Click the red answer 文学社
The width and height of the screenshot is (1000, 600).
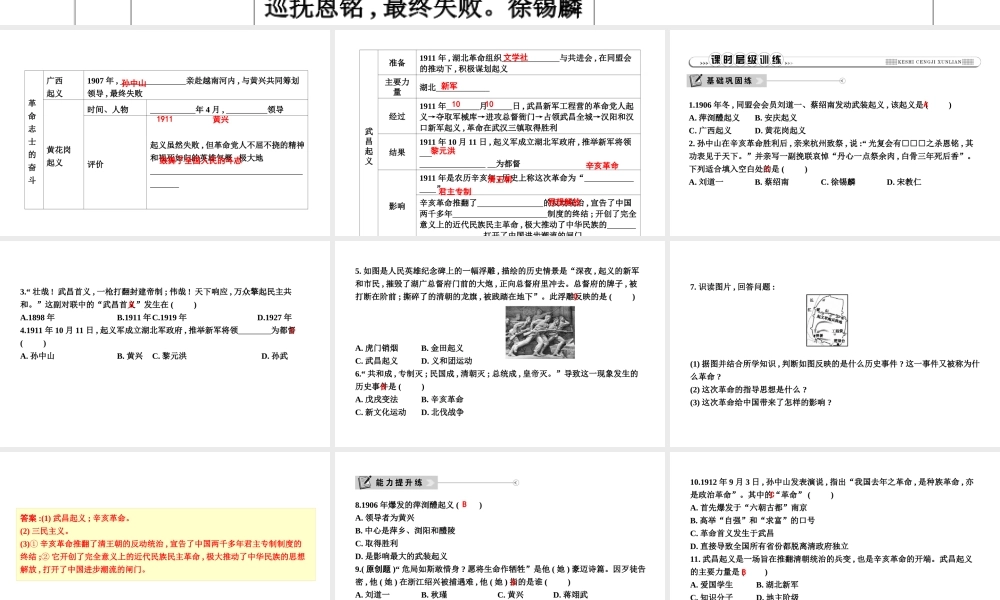click(x=515, y=57)
